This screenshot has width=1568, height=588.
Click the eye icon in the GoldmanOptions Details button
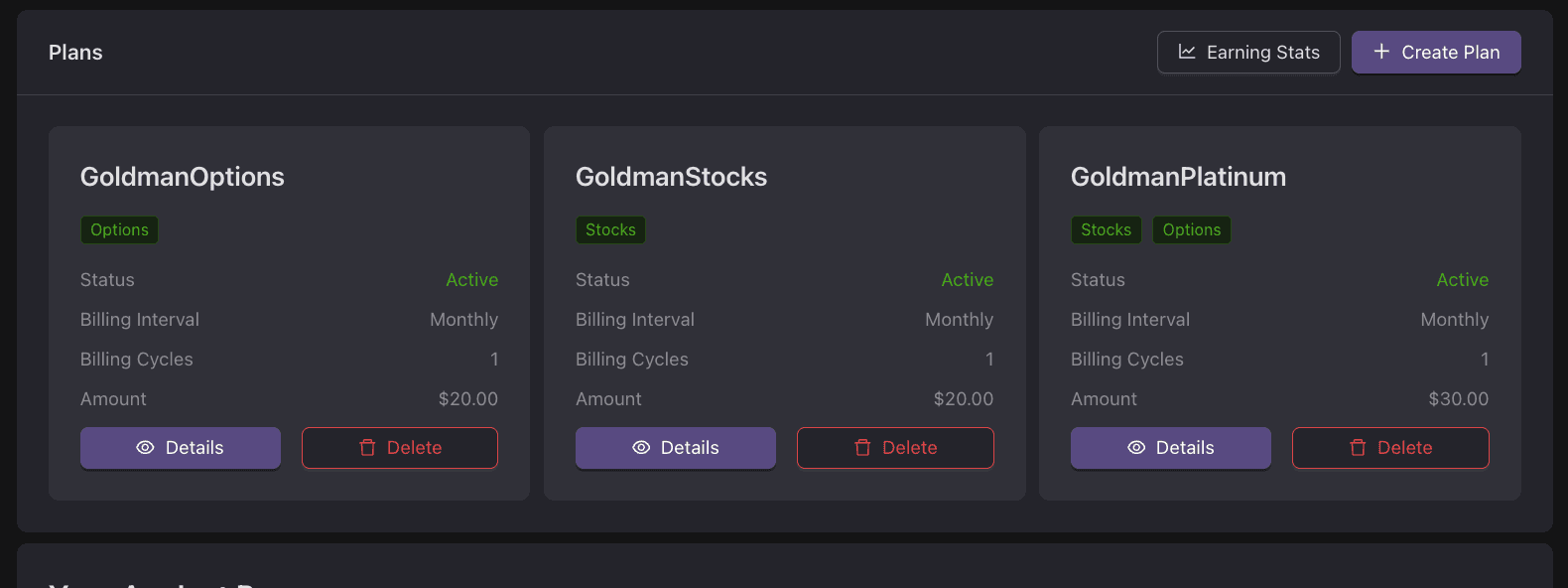(x=145, y=448)
